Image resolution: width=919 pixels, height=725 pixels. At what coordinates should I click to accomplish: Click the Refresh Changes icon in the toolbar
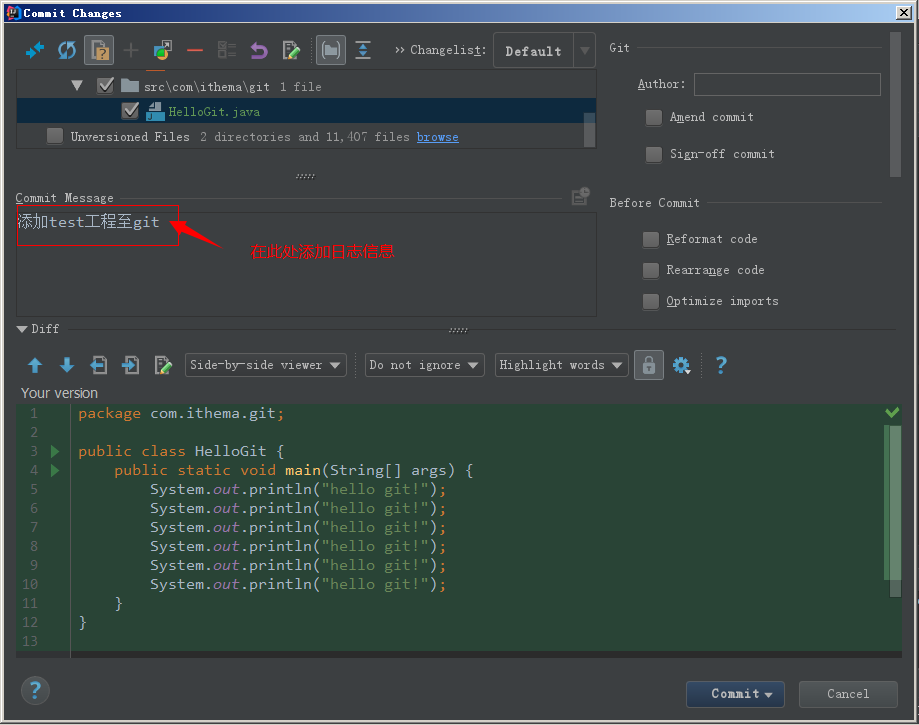66,49
